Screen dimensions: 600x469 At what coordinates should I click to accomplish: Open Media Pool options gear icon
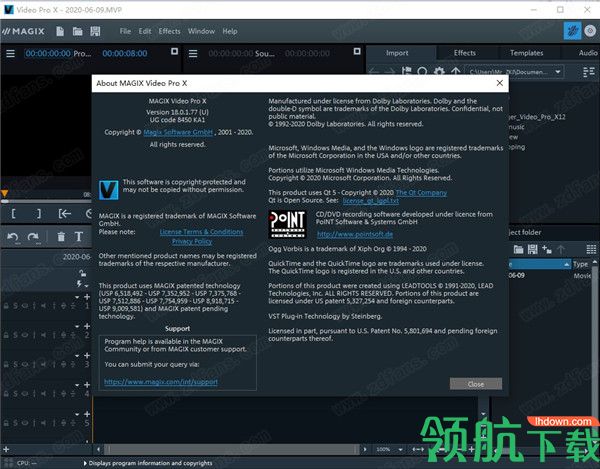(439, 72)
